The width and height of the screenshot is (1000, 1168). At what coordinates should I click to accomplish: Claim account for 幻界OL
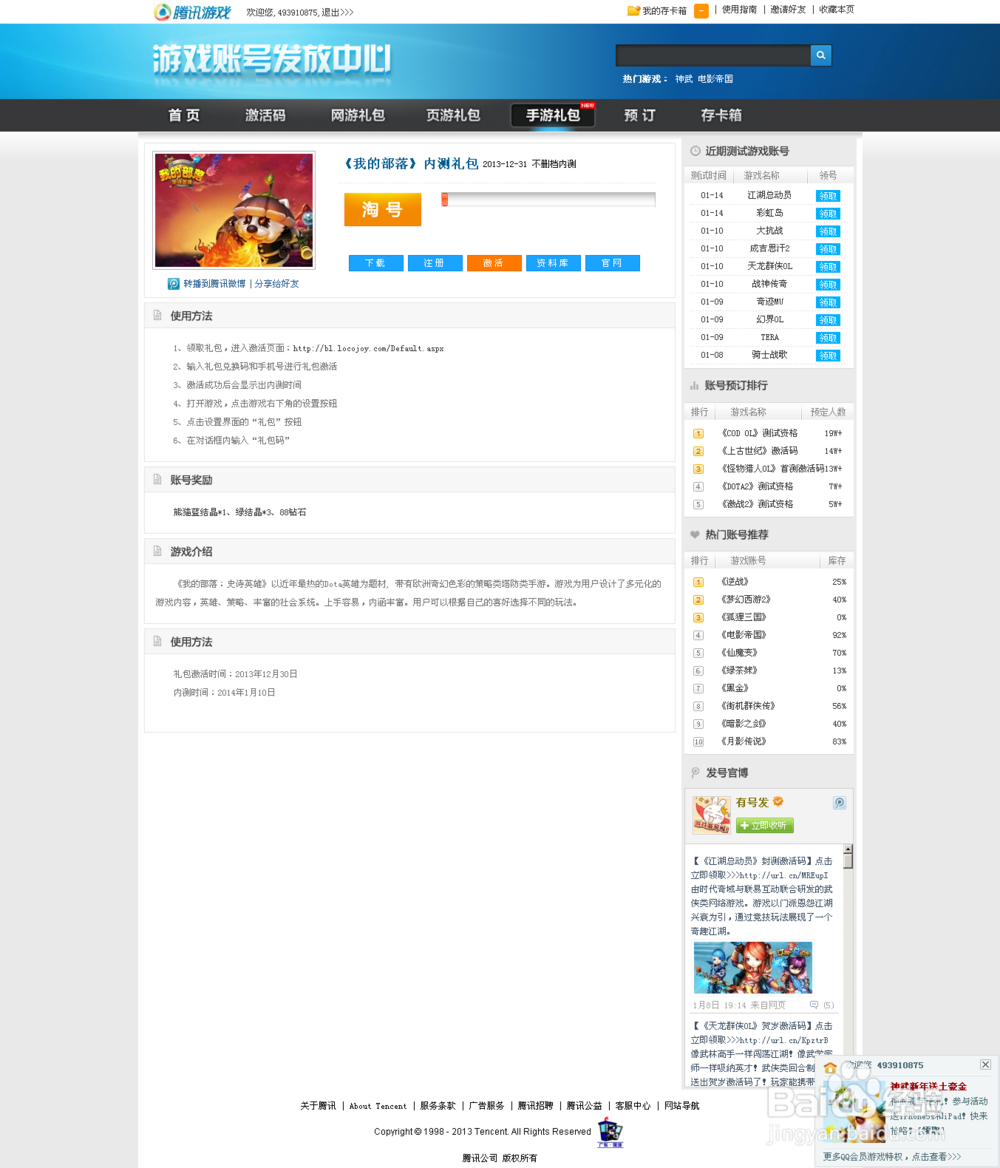click(827, 320)
